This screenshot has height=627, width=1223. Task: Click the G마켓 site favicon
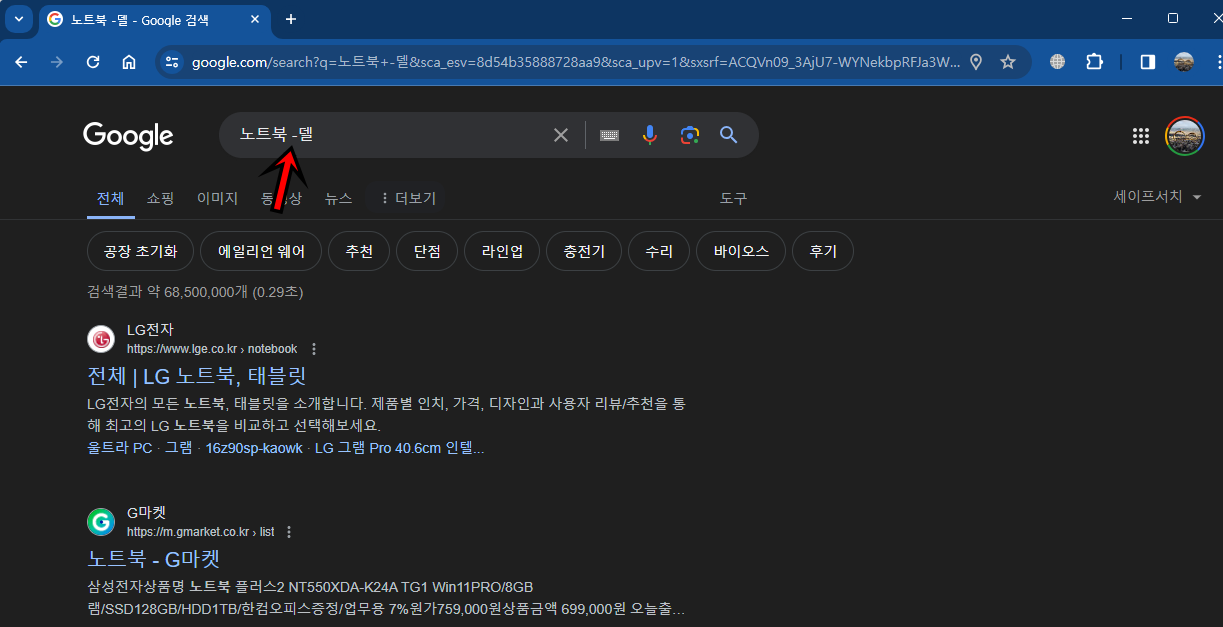[x=101, y=522]
